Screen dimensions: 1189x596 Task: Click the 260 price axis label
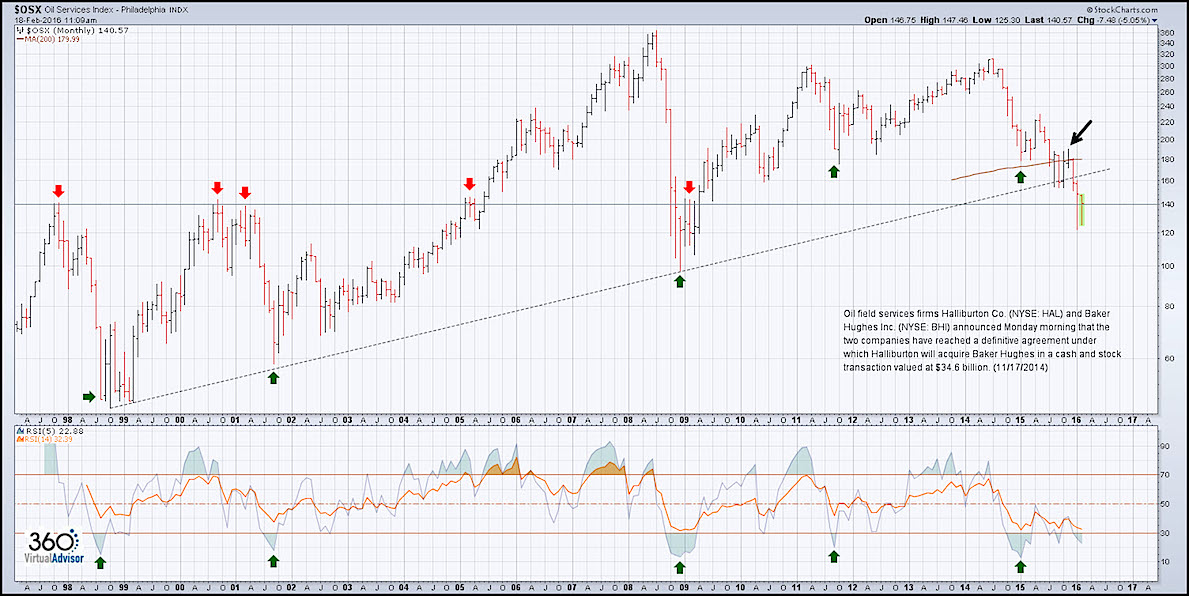pos(1167,92)
